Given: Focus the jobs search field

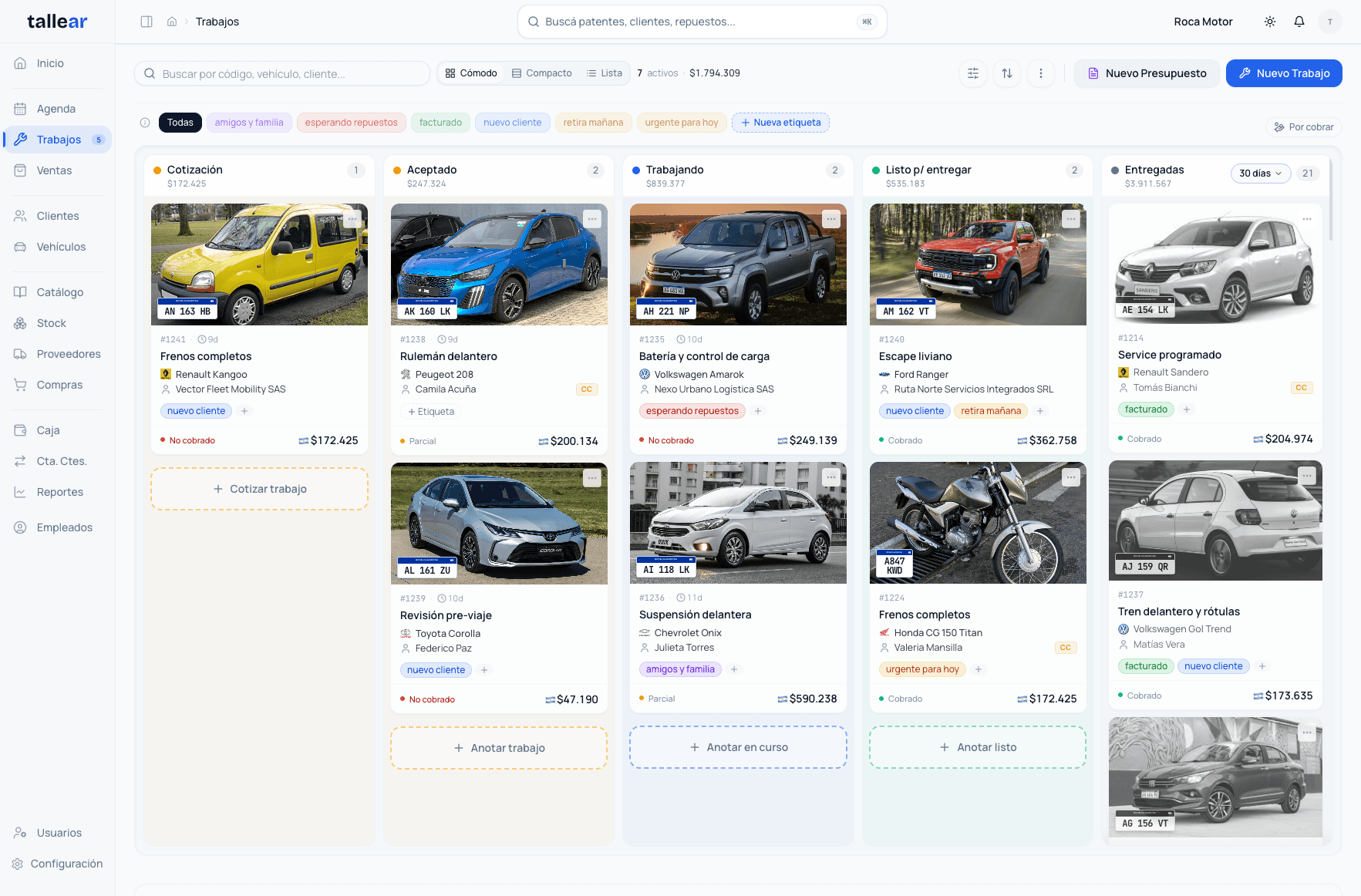Looking at the screenshot, I should click(282, 73).
